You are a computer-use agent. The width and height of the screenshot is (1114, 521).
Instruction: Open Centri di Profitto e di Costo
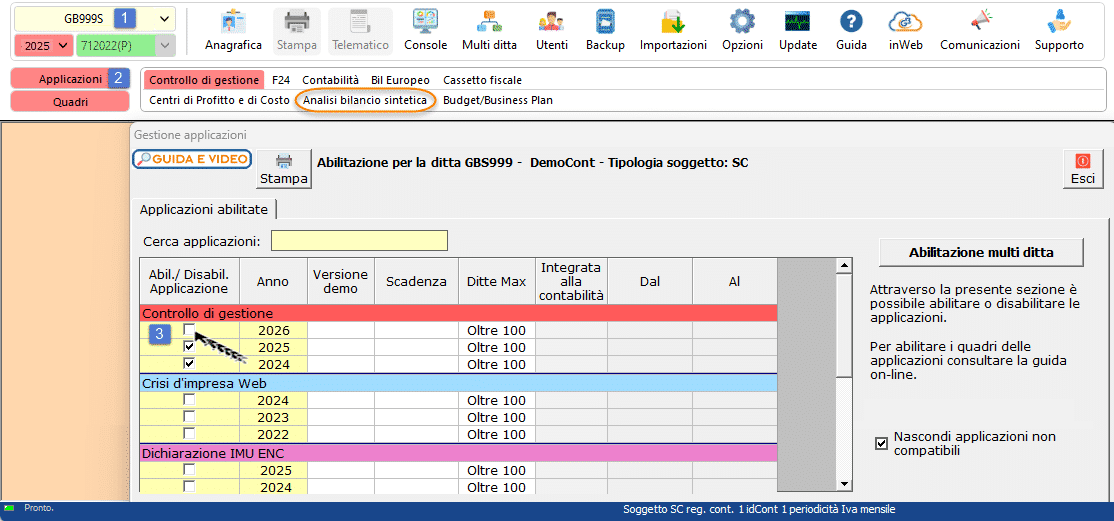coord(220,100)
